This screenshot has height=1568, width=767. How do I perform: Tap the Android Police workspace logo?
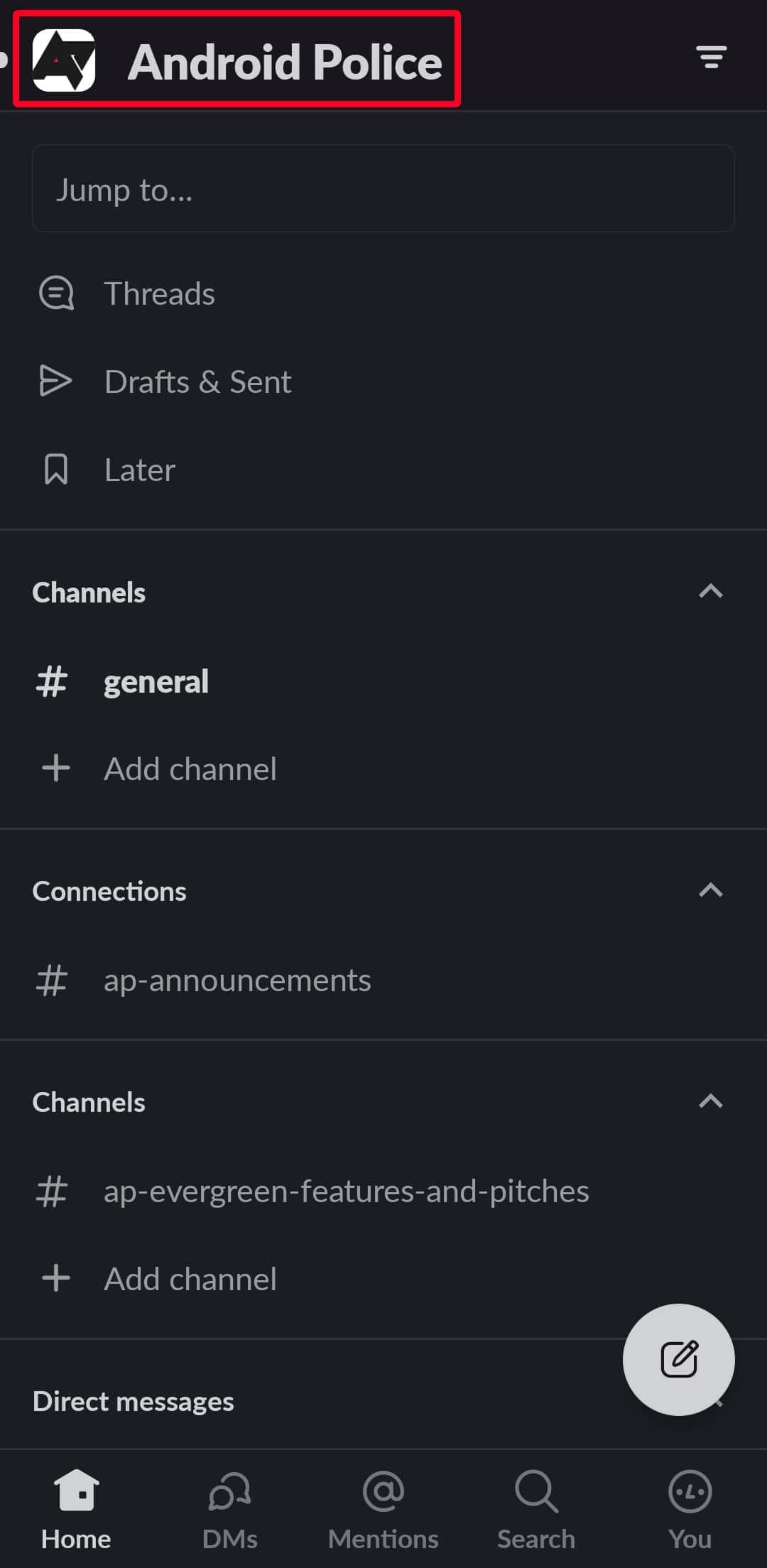tap(64, 60)
